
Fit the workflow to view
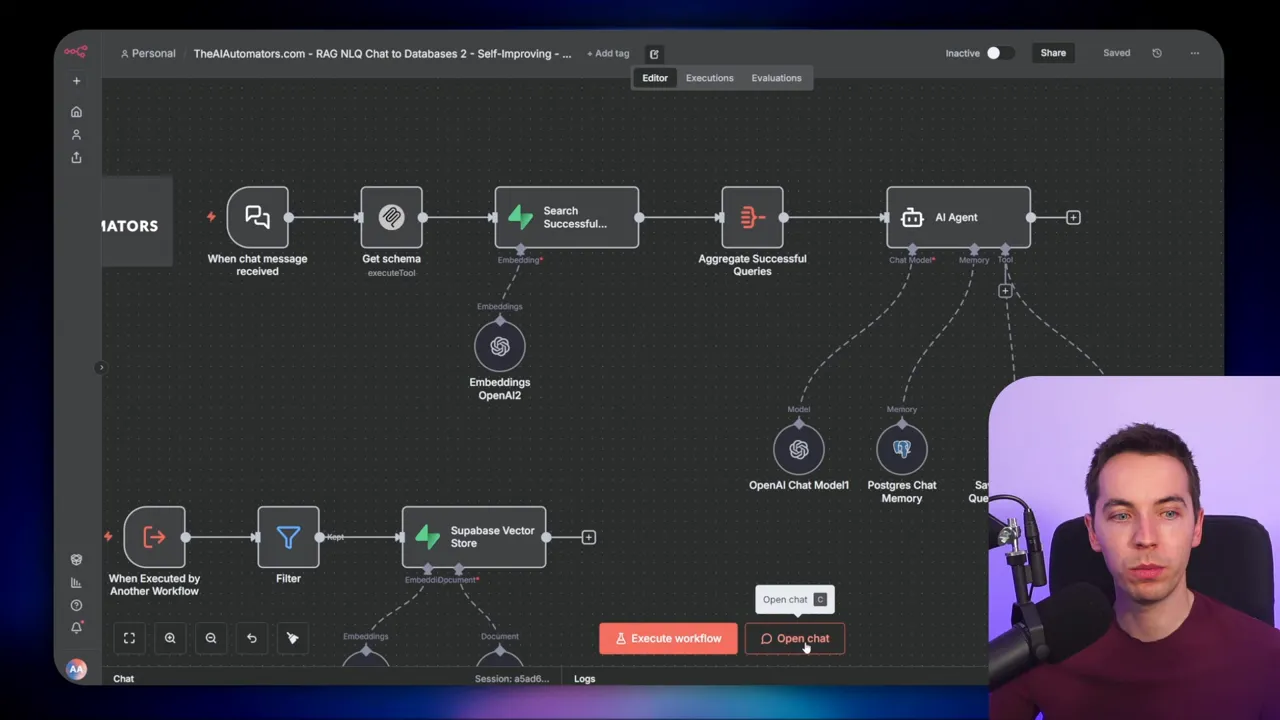point(129,638)
